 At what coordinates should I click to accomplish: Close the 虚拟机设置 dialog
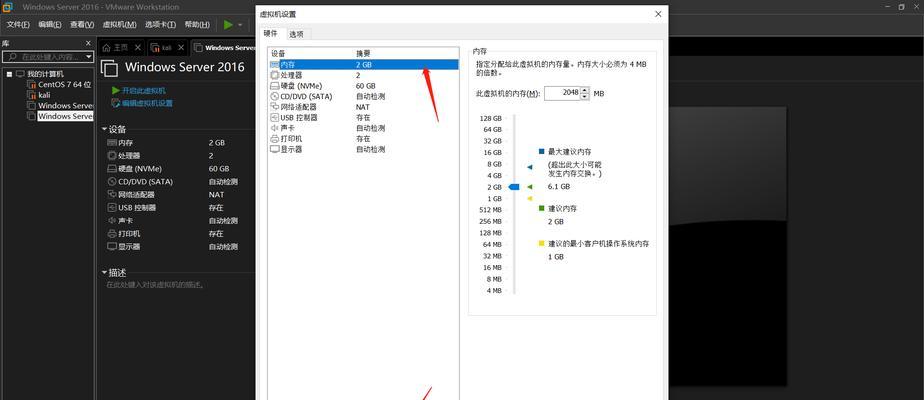[x=658, y=14]
